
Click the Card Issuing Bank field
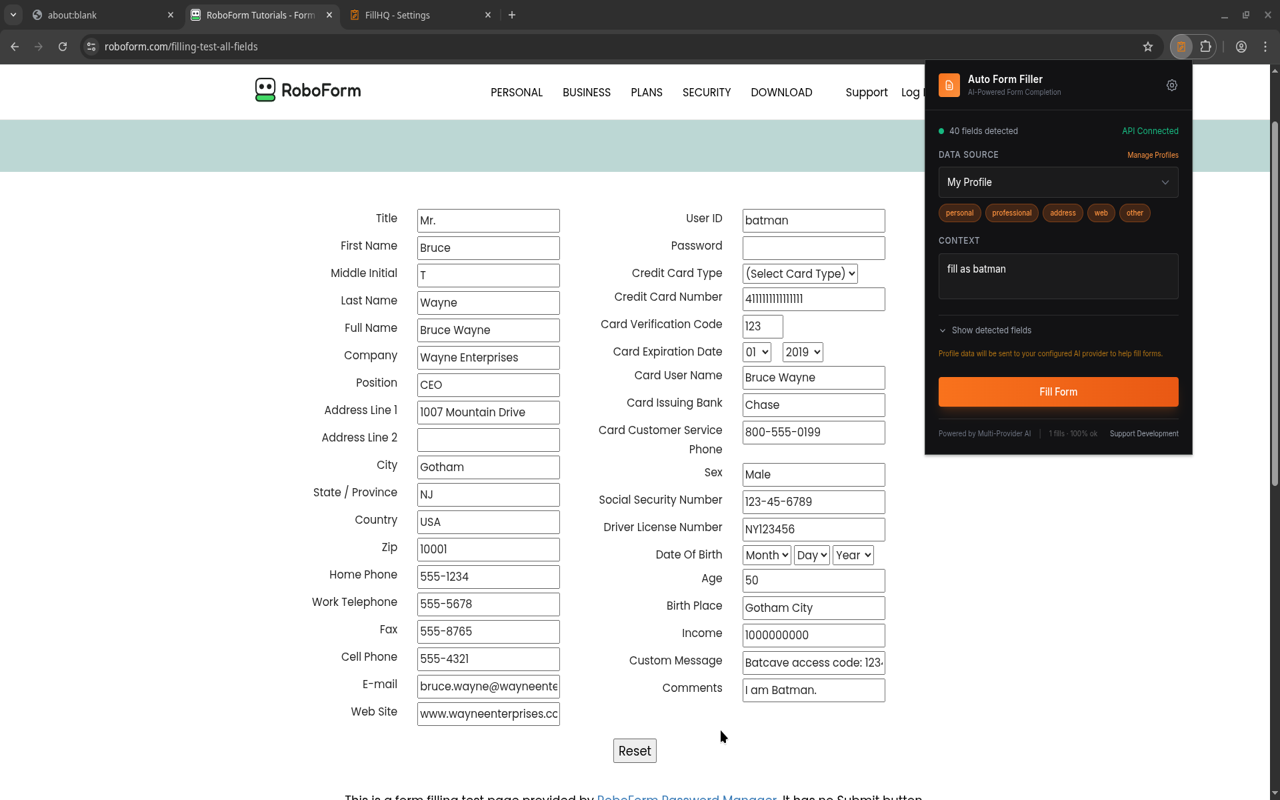pyautogui.click(x=813, y=405)
